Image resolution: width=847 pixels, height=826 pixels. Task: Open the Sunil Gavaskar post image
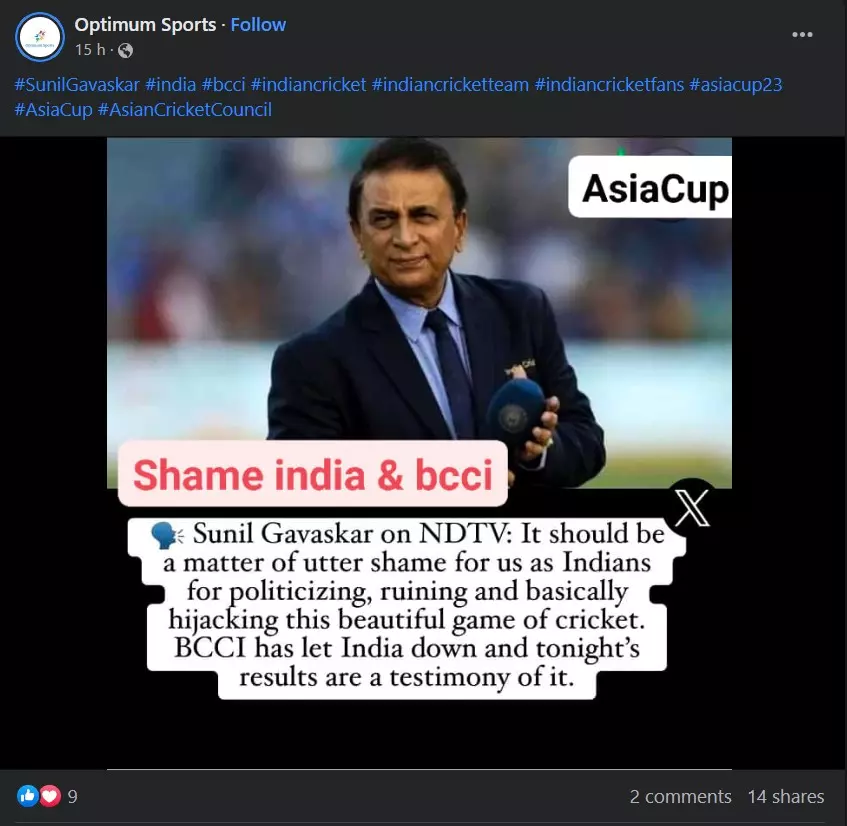419,453
